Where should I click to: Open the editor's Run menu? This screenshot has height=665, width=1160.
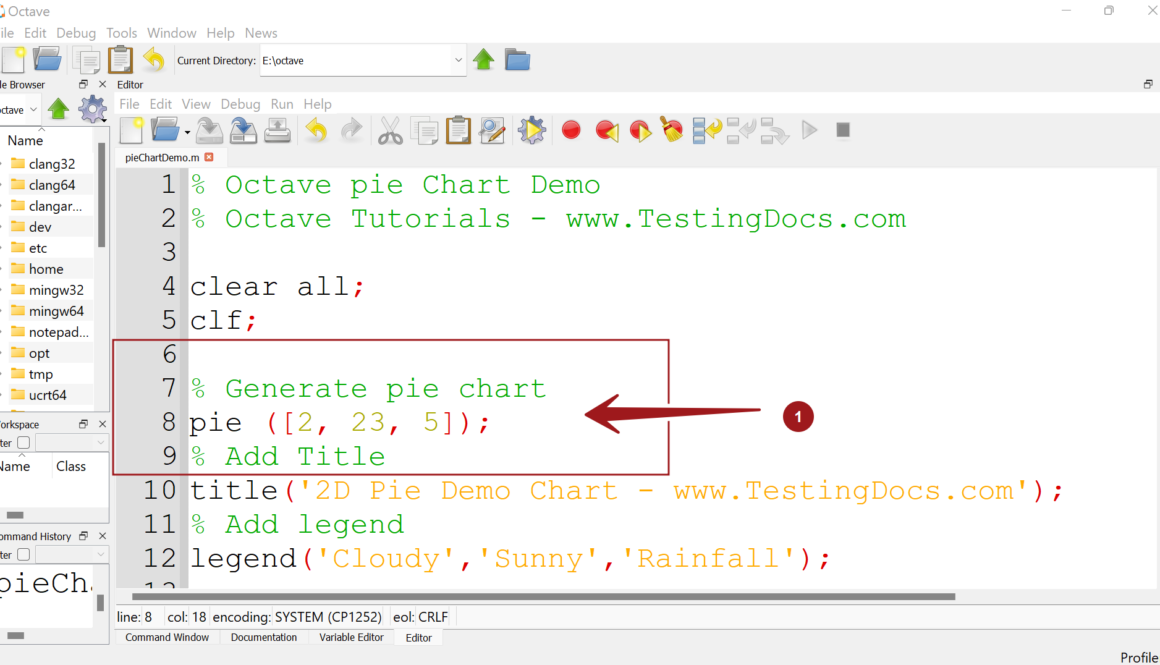(x=282, y=104)
